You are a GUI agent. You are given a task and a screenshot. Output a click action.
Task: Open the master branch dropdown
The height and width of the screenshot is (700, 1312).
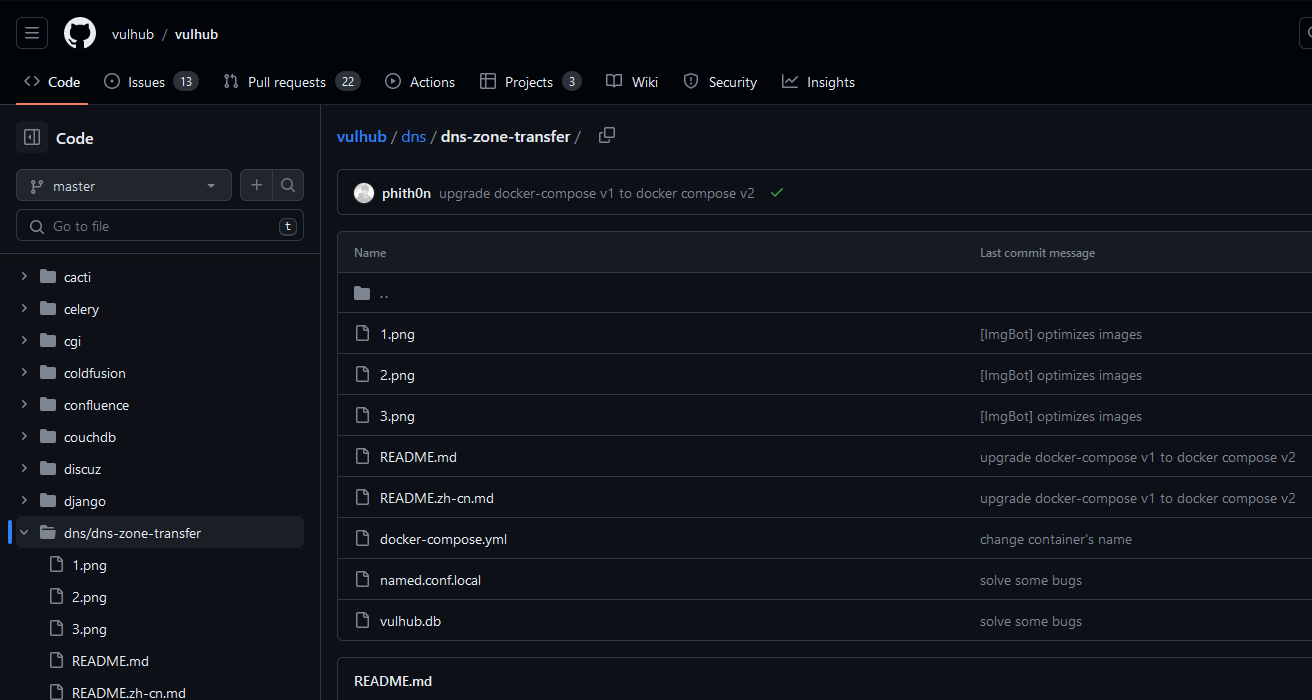(x=124, y=185)
